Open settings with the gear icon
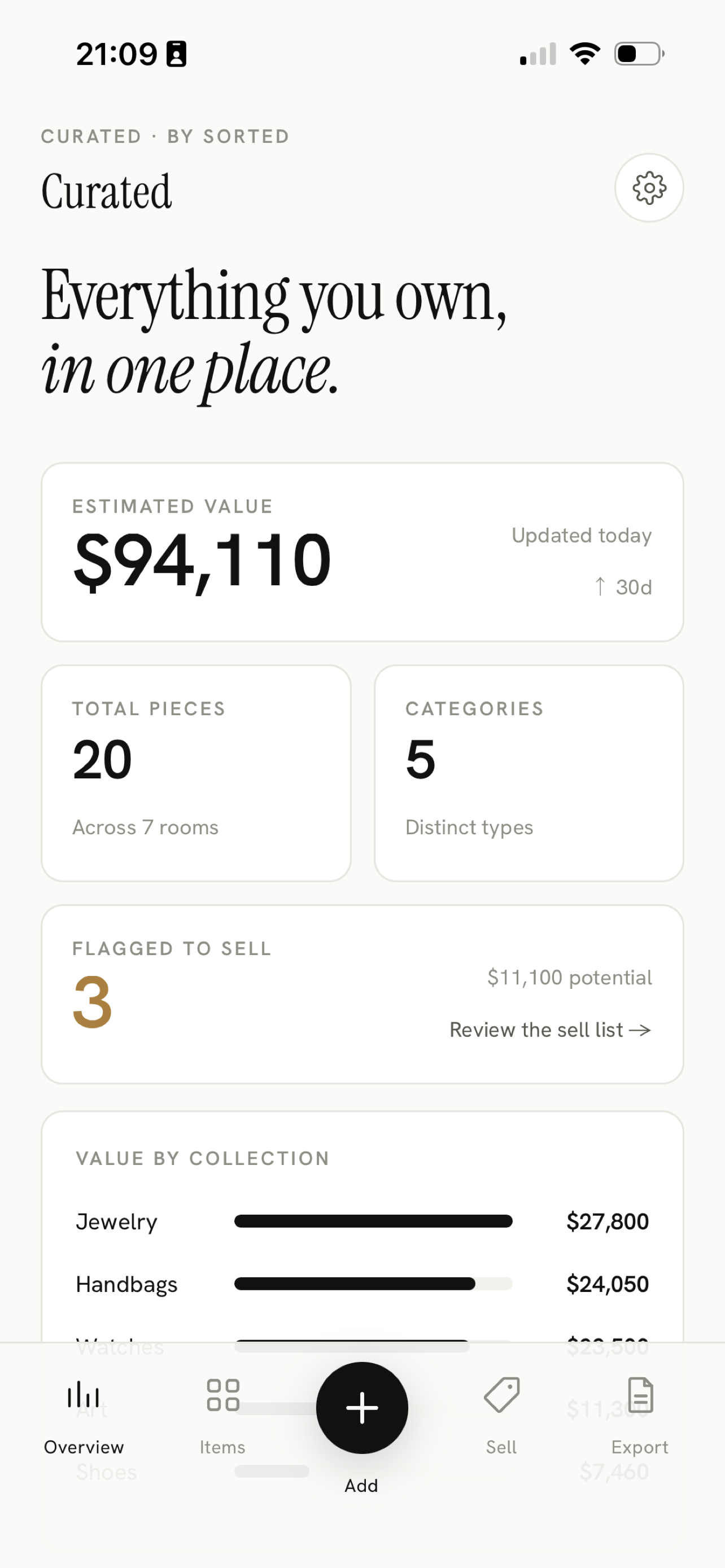725x1568 pixels. pos(649,187)
